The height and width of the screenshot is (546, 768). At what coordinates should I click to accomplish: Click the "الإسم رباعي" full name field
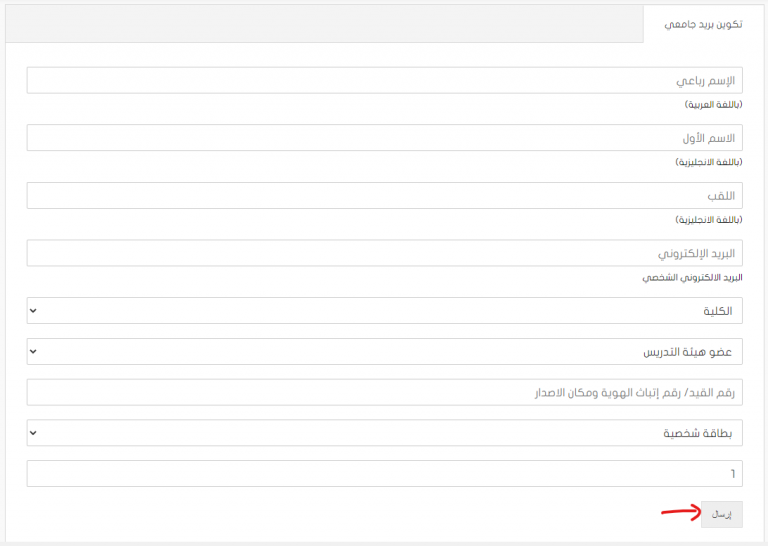point(384,80)
